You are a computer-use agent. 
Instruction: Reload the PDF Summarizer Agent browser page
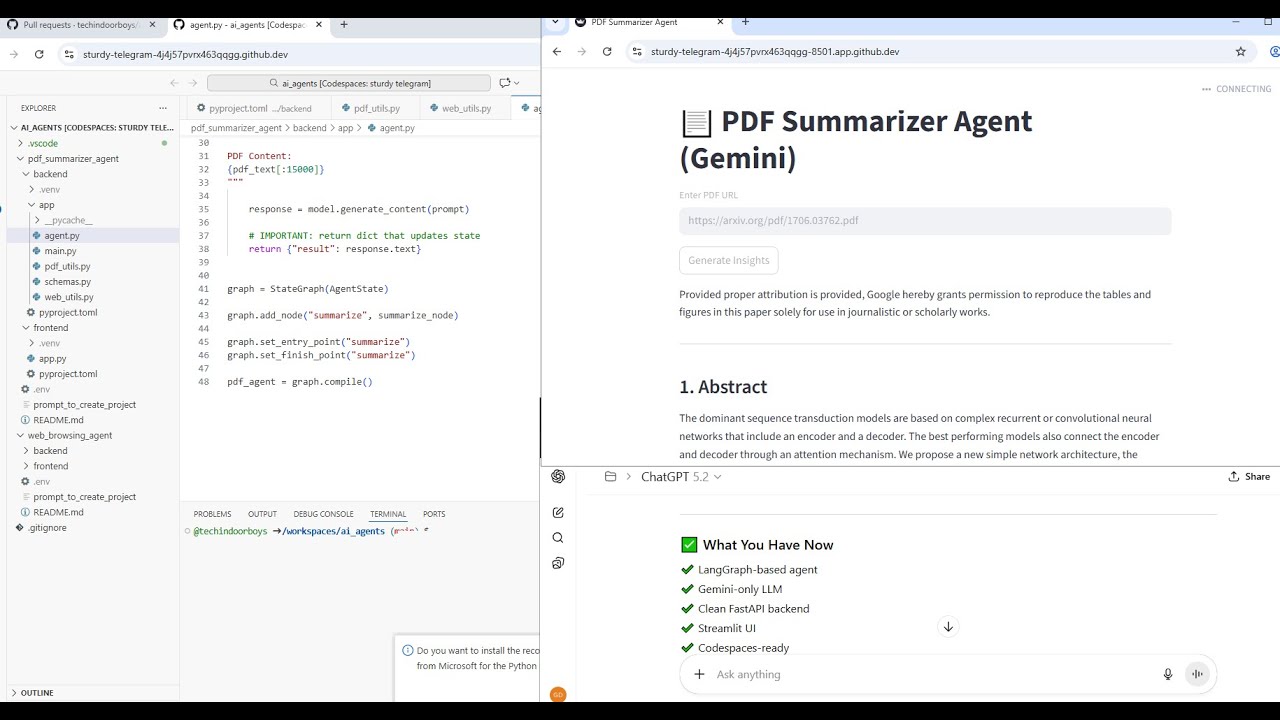(607, 51)
